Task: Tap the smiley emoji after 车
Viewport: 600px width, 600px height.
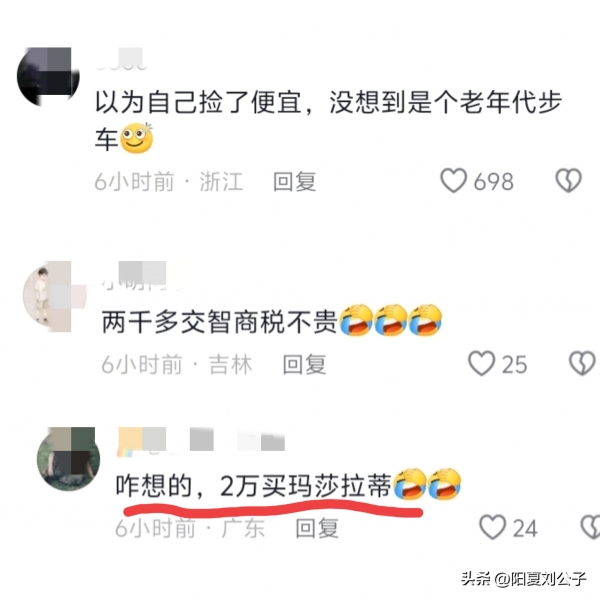Action: 137,138
